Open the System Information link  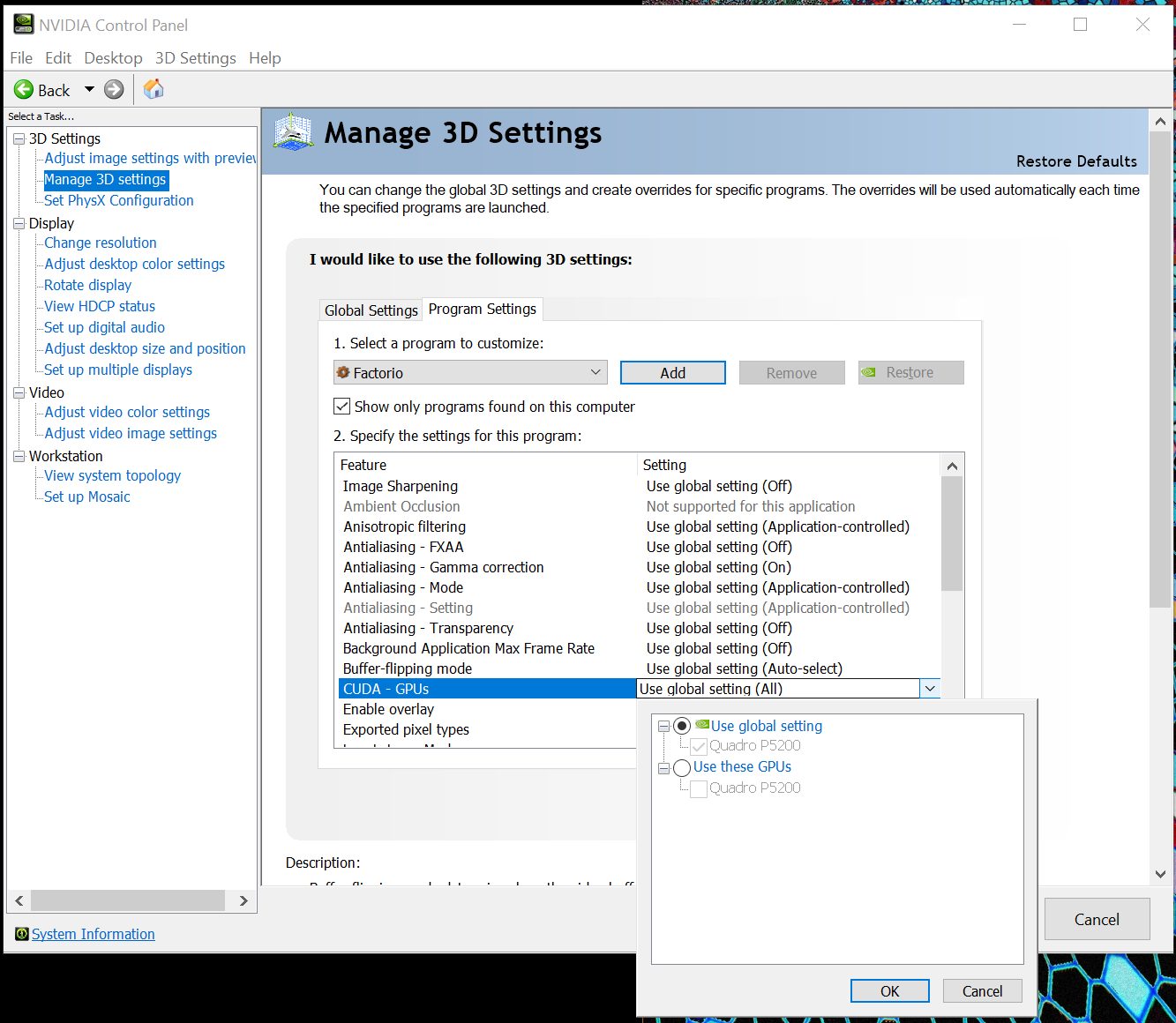[94, 934]
